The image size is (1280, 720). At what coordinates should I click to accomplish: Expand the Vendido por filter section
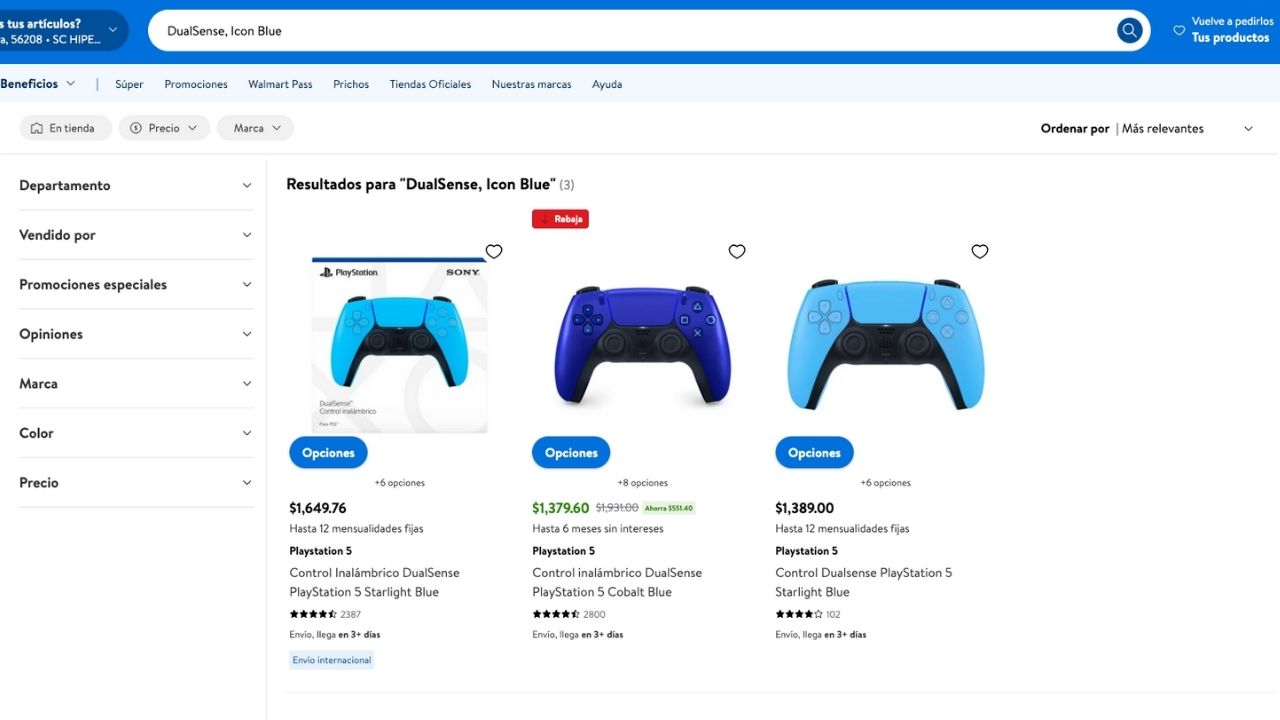point(136,235)
